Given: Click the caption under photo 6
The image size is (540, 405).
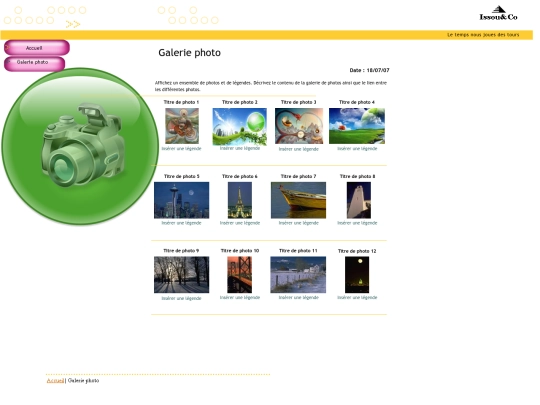Looking at the screenshot, I should (x=240, y=223).
